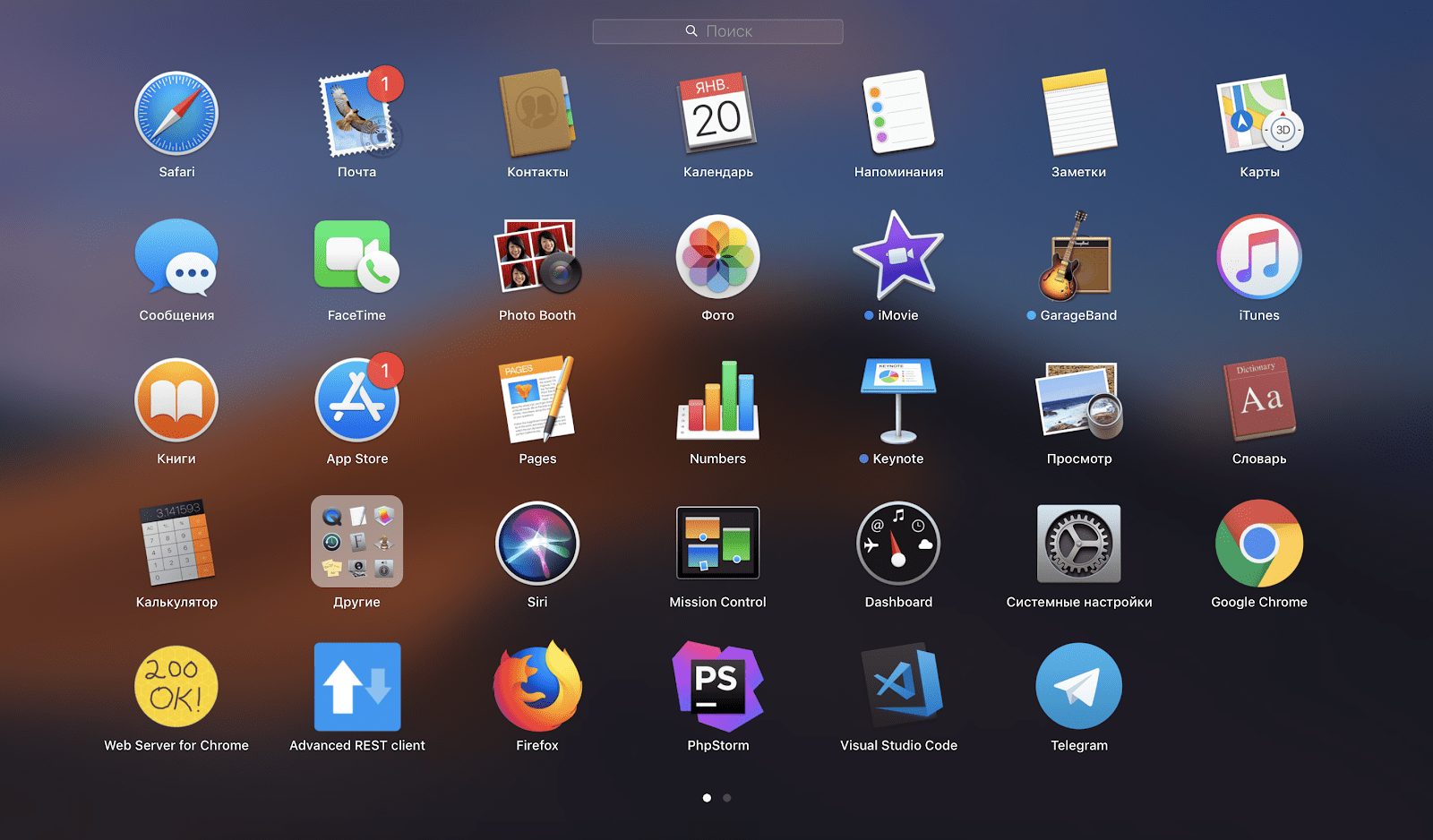Screen dimensions: 1433x840
Task: Open the Siri icon
Action: coord(537,544)
